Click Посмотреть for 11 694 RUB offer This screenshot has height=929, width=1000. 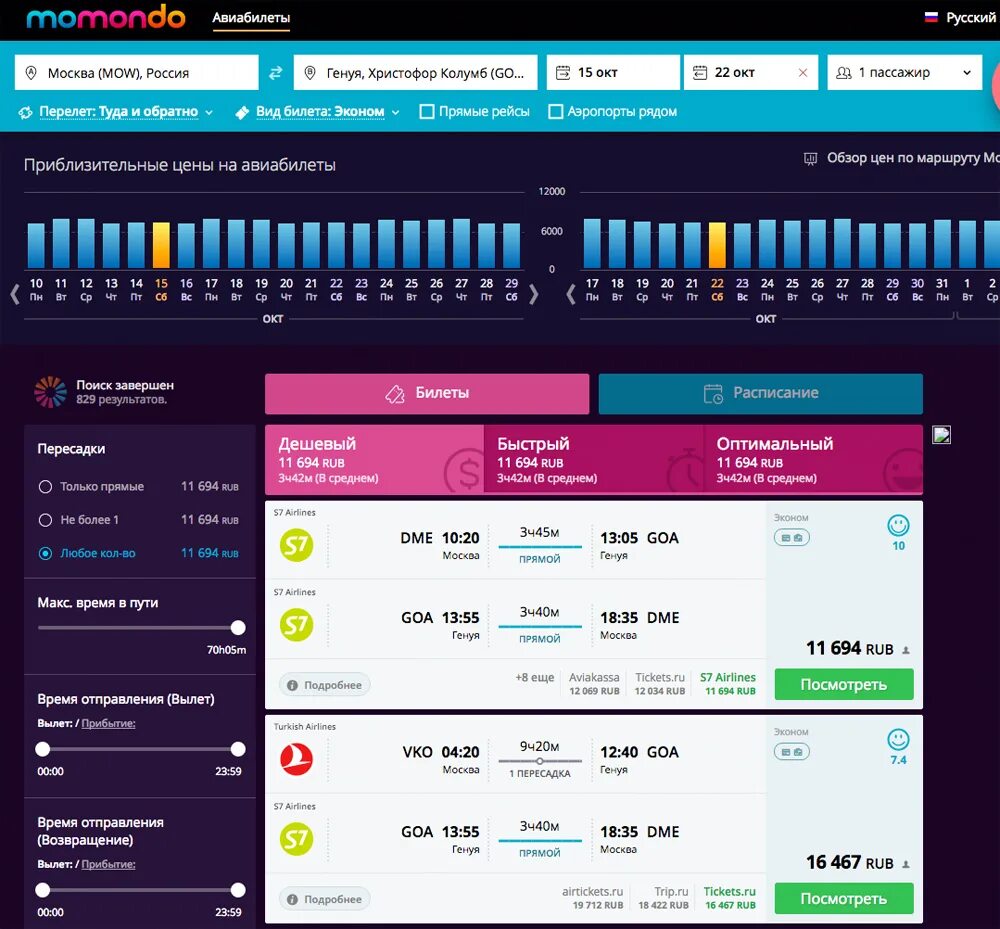pyautogui.click(x=844, y=684)
